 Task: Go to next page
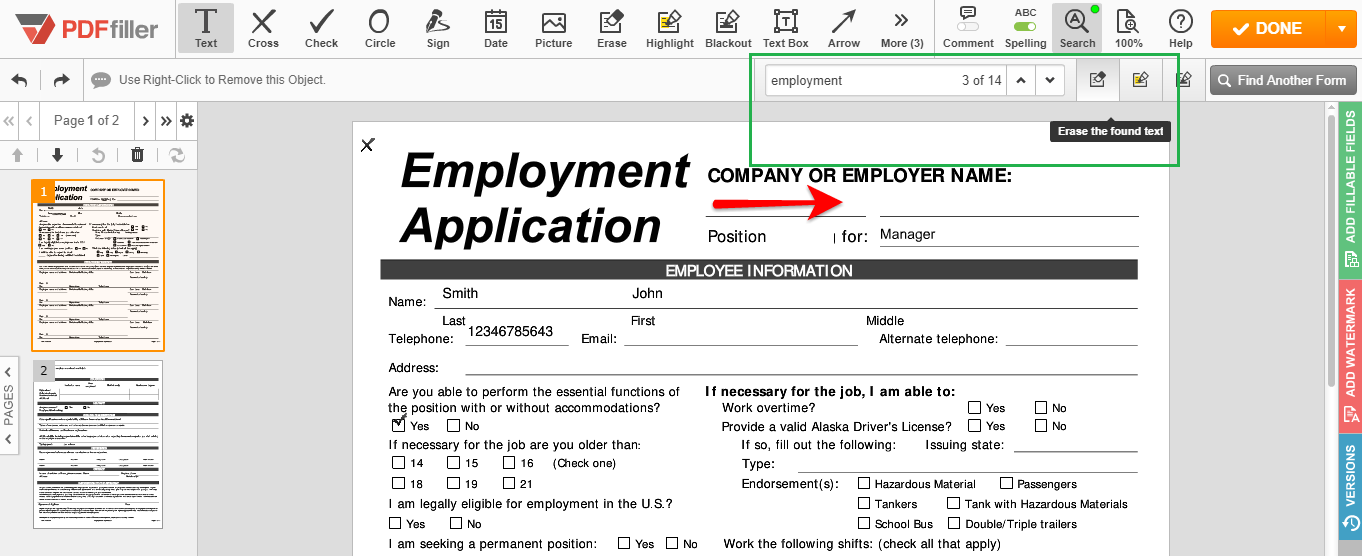point(146,121)
